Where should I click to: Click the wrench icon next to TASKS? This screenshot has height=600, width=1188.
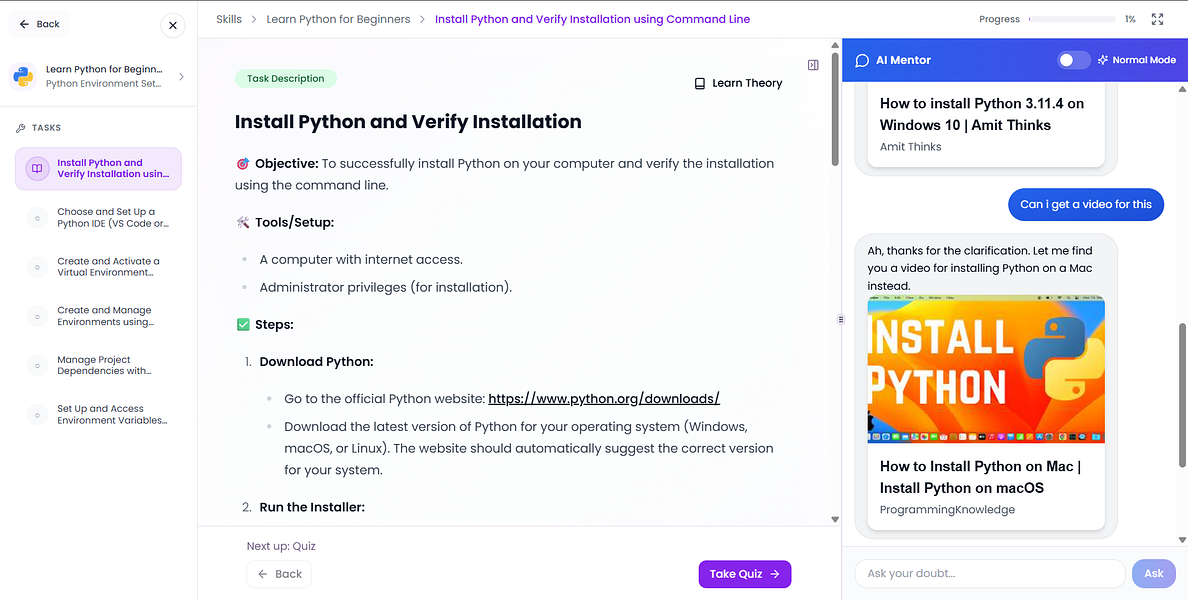coord(20,127)
